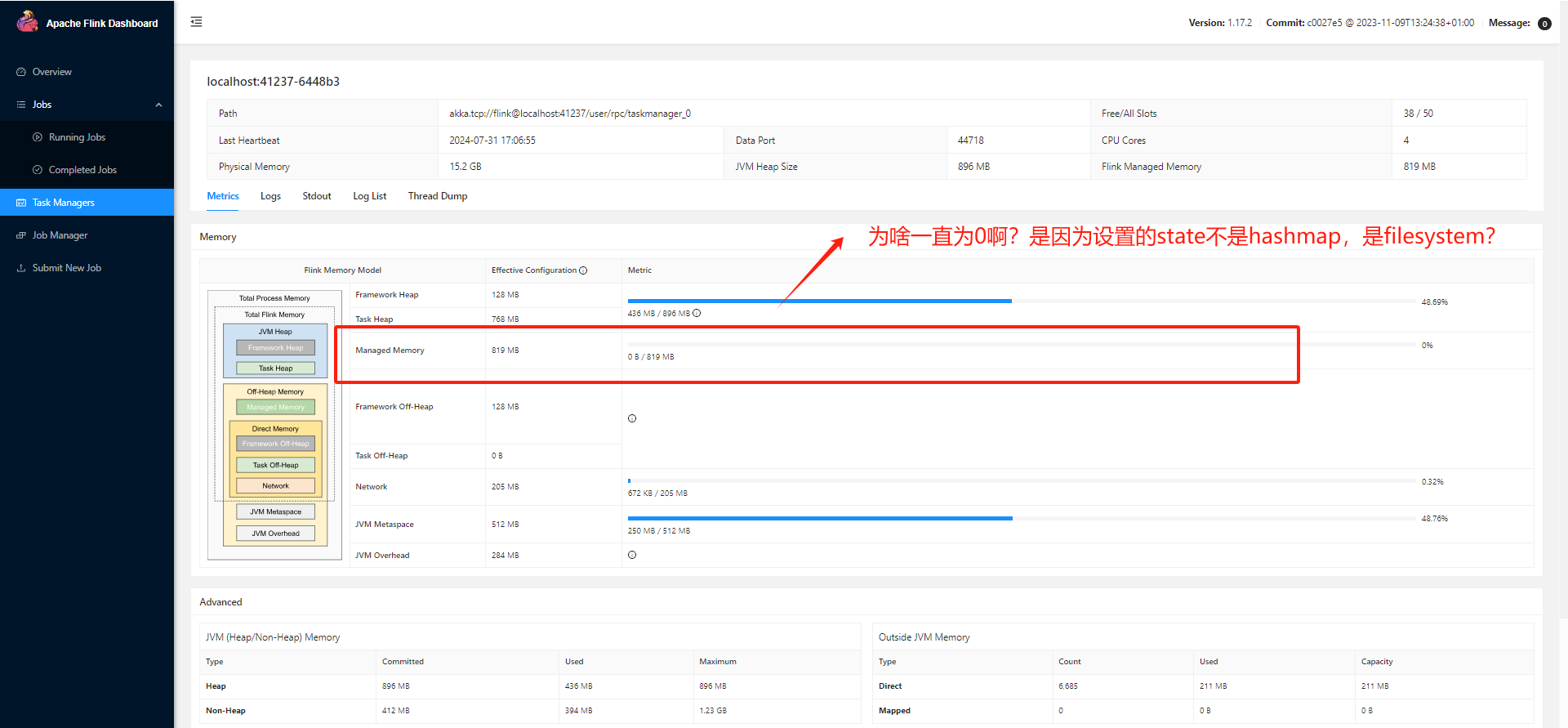The height and width of the screenshot is (728, 1568).
Task: Click the 672 KB / 205 MB metric text
Action: [x=657, y=494]
